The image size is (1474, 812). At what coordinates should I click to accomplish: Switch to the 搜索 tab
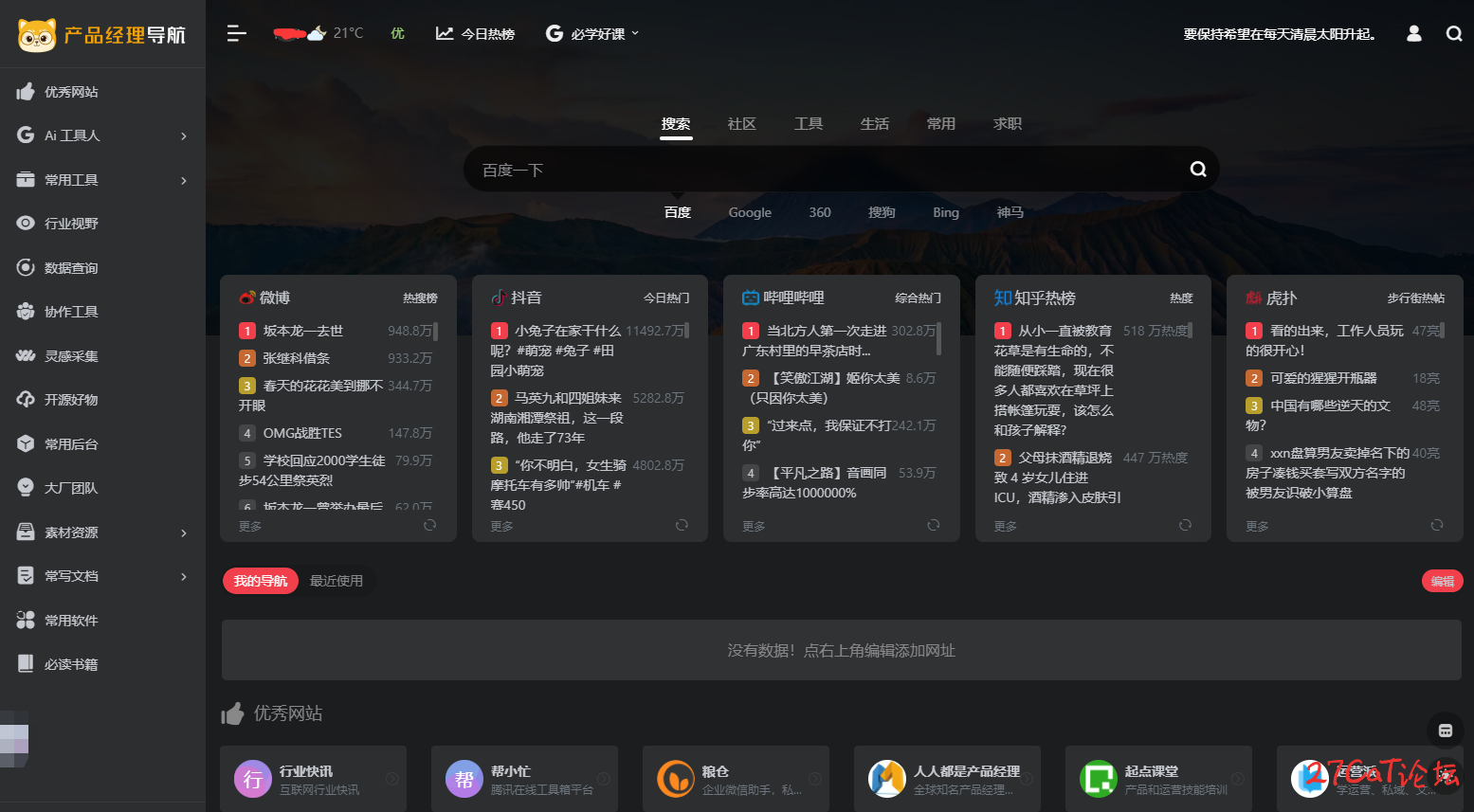pos(676,124)
